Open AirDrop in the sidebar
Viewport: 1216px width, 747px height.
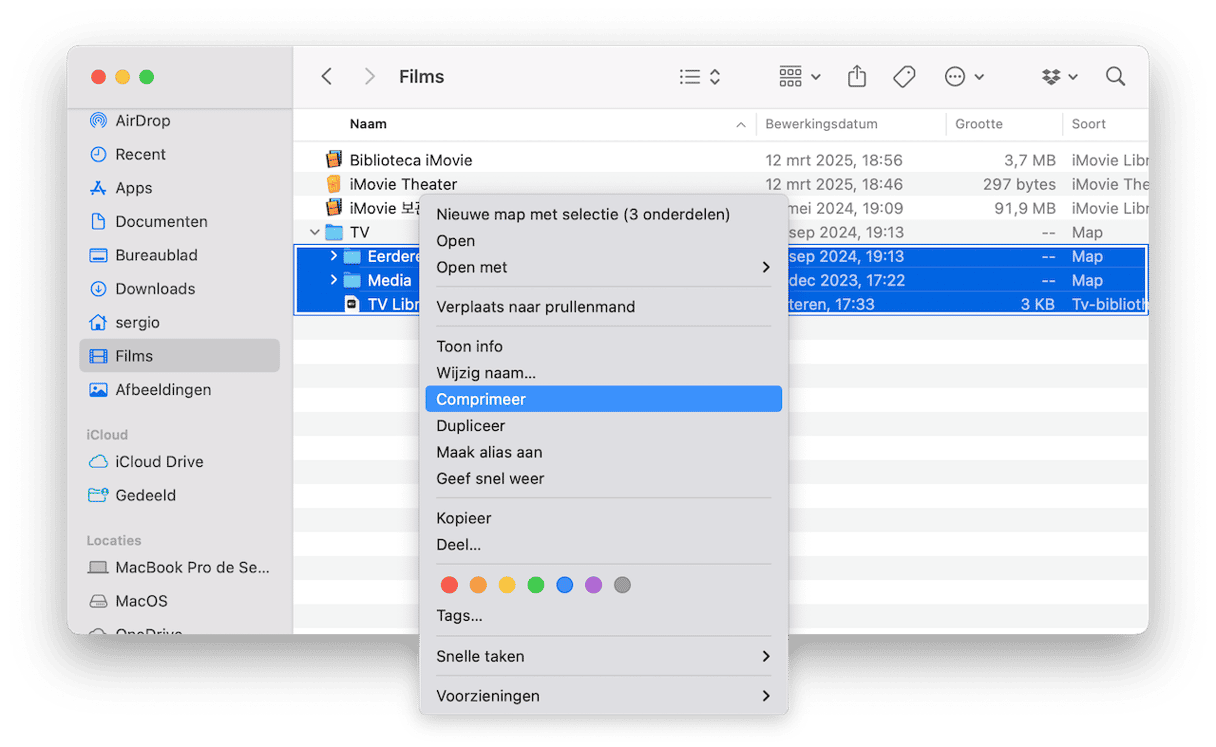142,121
